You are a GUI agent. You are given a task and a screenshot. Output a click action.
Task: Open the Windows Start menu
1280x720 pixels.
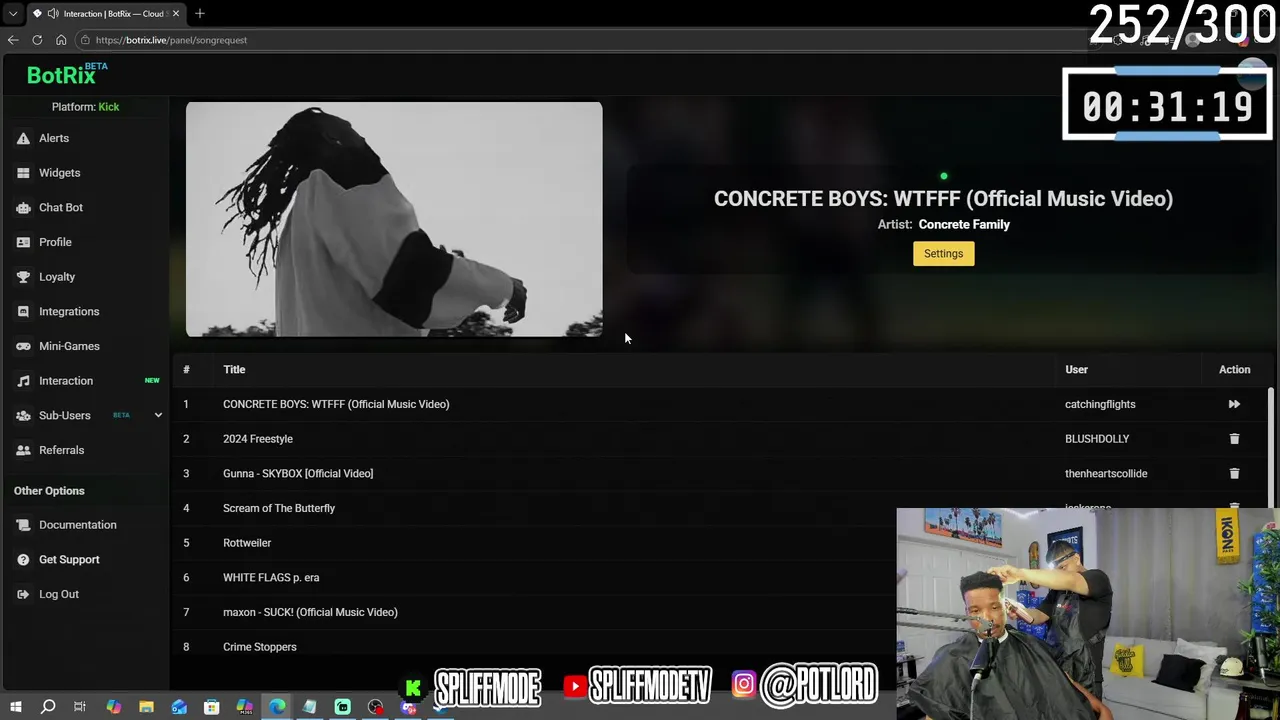point(15,707)
